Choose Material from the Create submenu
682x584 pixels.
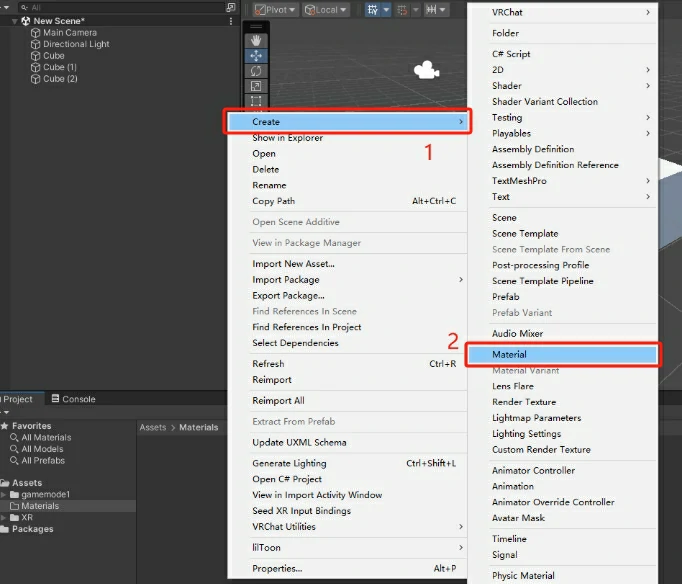562,354
